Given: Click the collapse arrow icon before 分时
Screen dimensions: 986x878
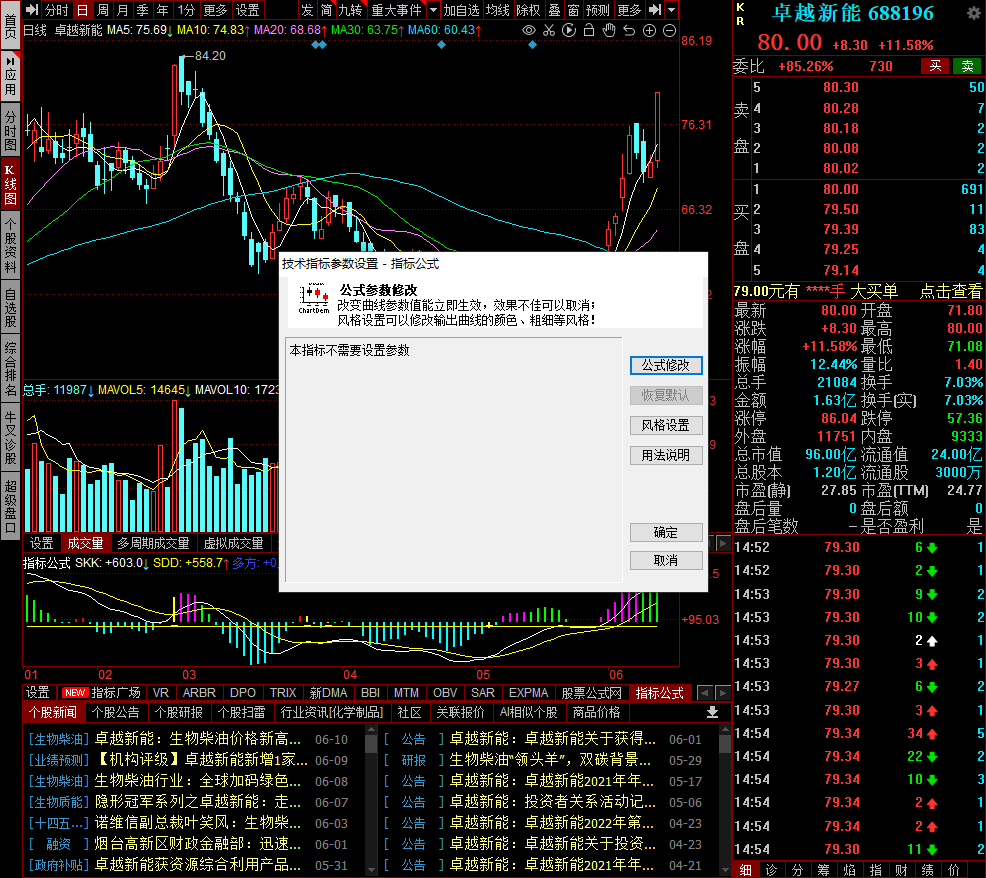Looking at the screenshot, I should coord(32,9).
